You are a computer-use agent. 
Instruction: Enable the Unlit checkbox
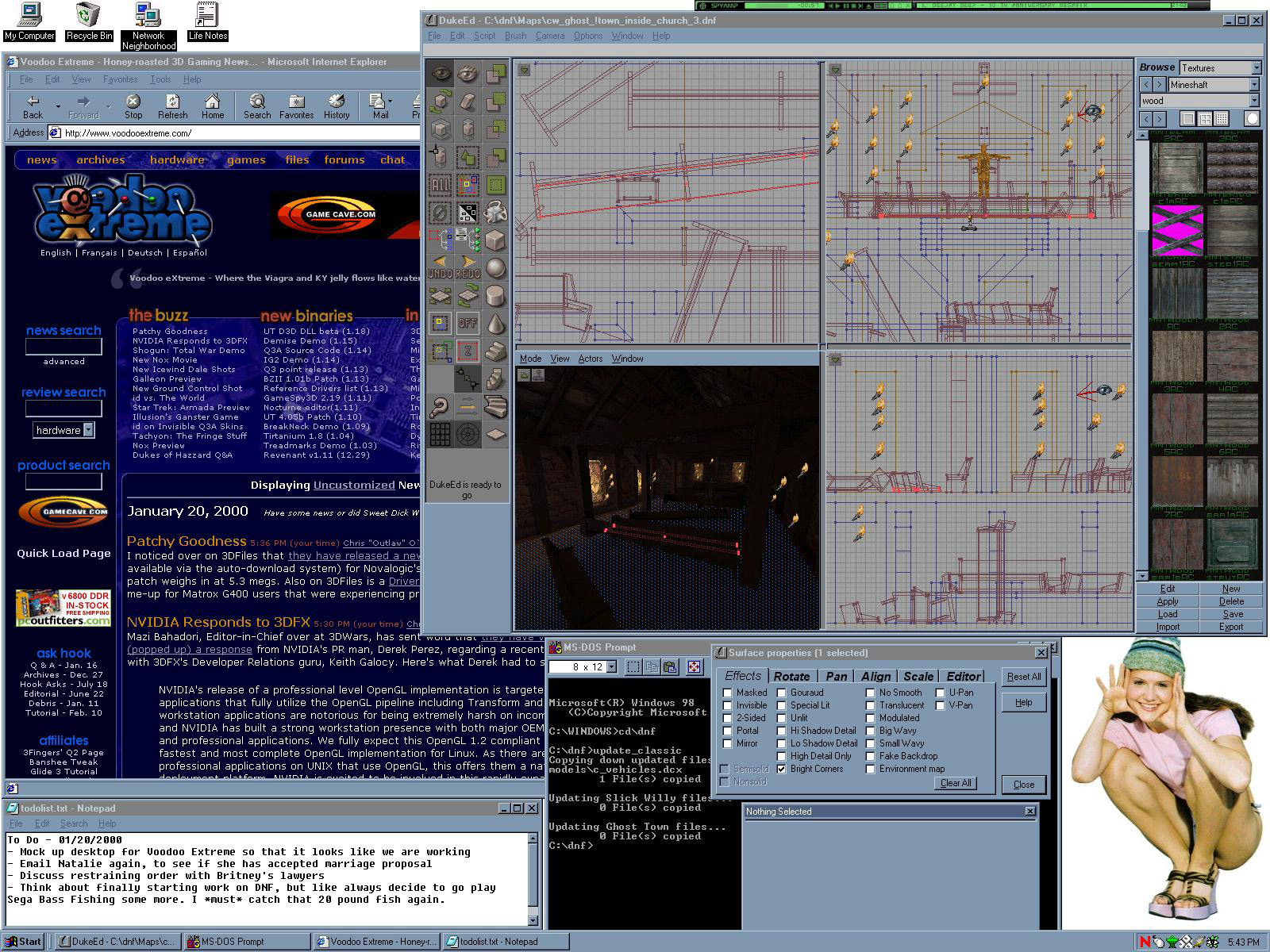pos(782,718)
